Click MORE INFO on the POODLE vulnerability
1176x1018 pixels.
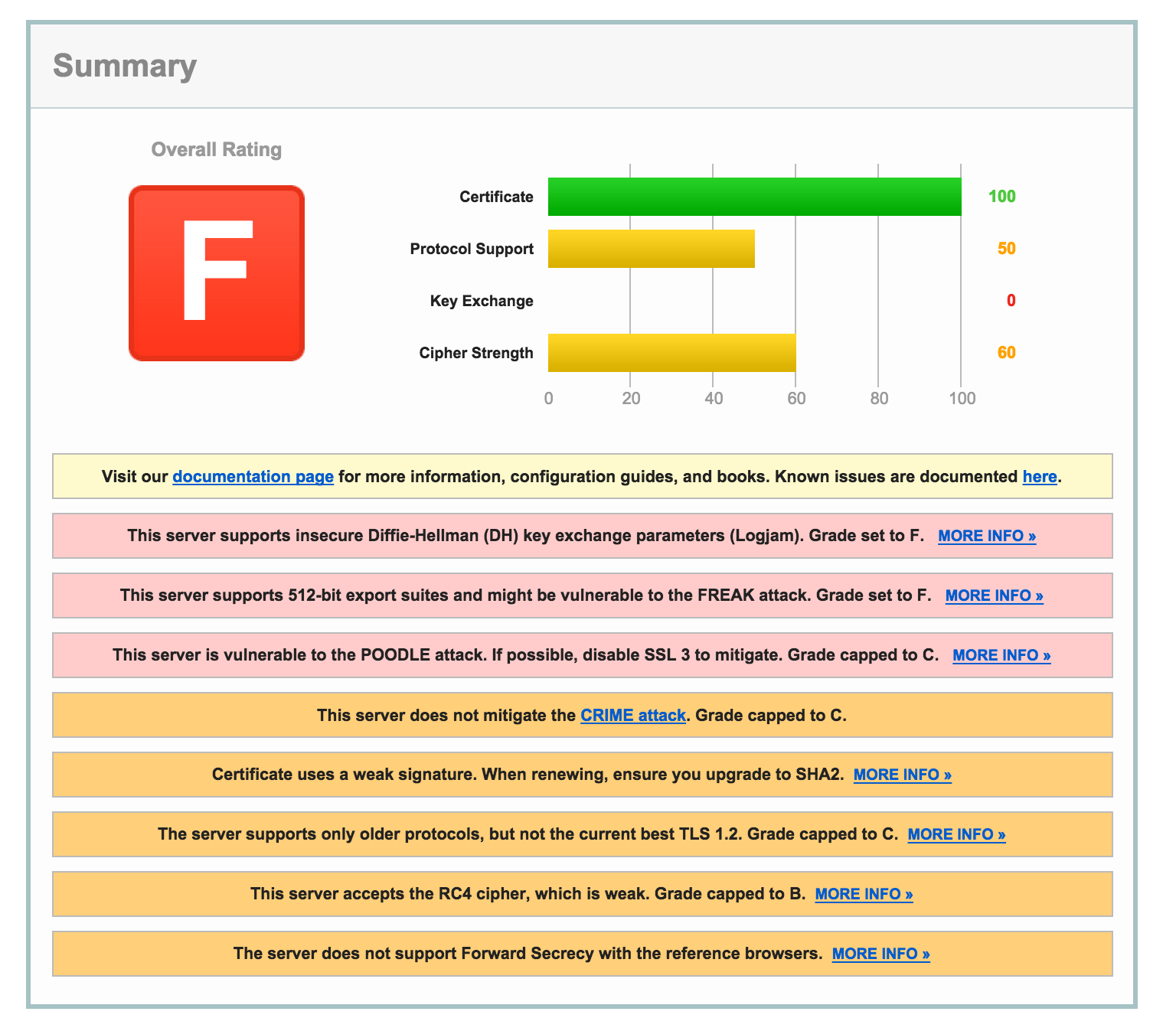tap(1001, 655)
